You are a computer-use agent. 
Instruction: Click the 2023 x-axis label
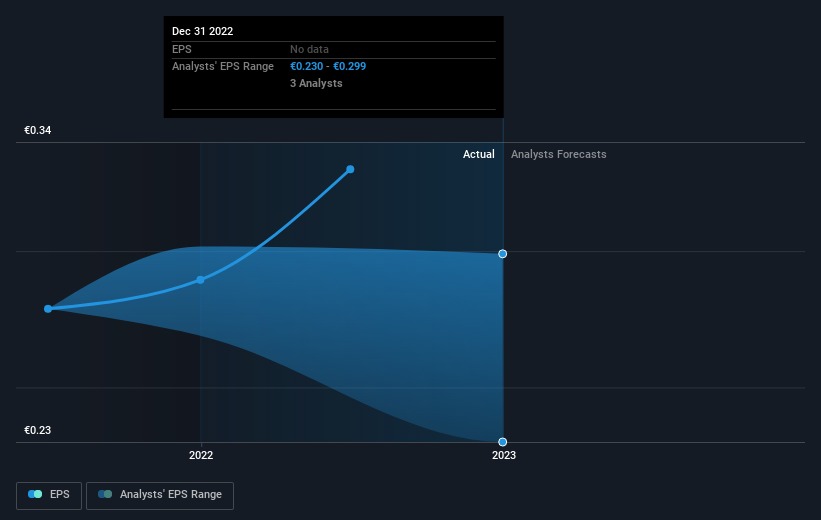click(504, 455)
